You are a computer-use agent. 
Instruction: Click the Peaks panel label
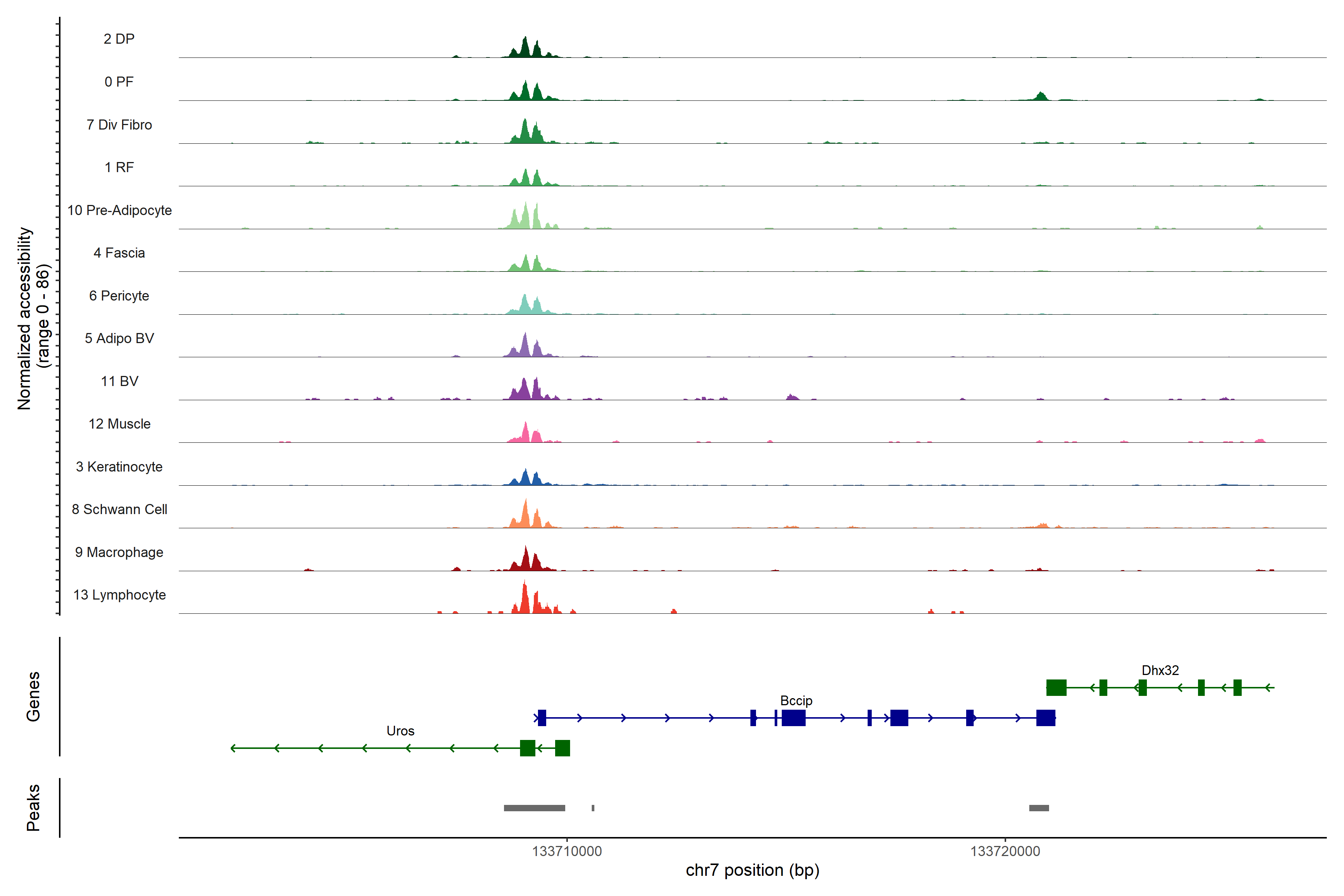click(x=33, y=808)
